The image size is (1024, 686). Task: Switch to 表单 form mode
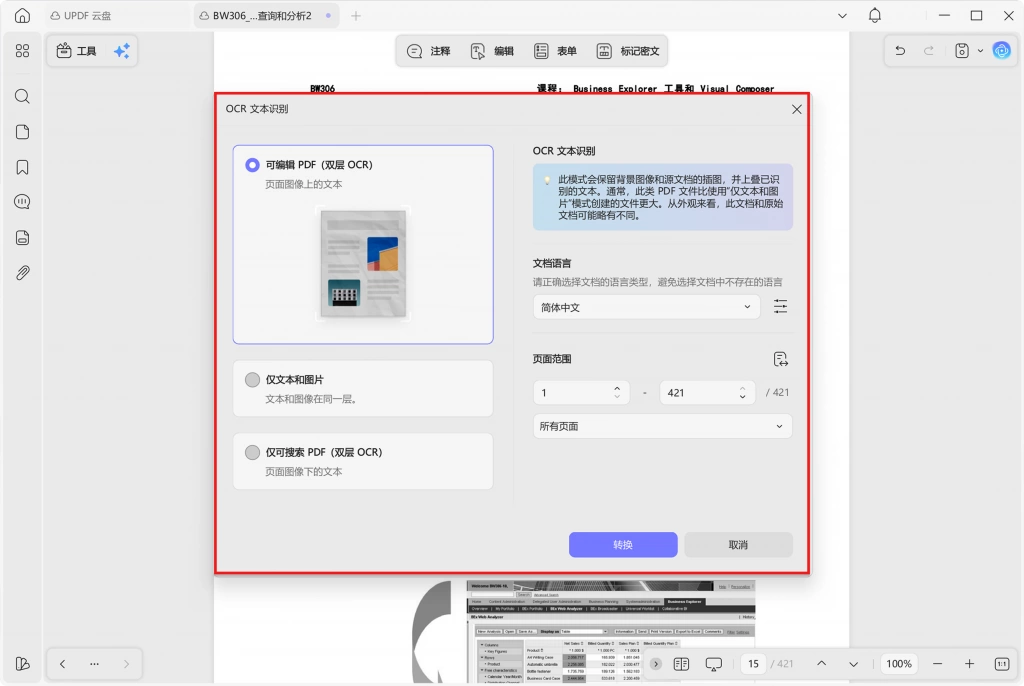(x=555, y=51)
